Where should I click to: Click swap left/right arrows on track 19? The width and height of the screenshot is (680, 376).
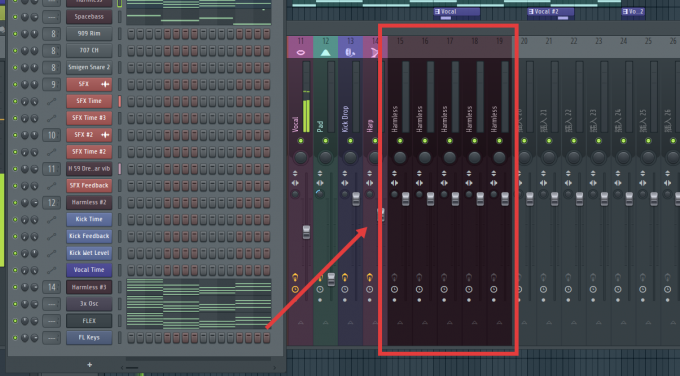point(494,183)
